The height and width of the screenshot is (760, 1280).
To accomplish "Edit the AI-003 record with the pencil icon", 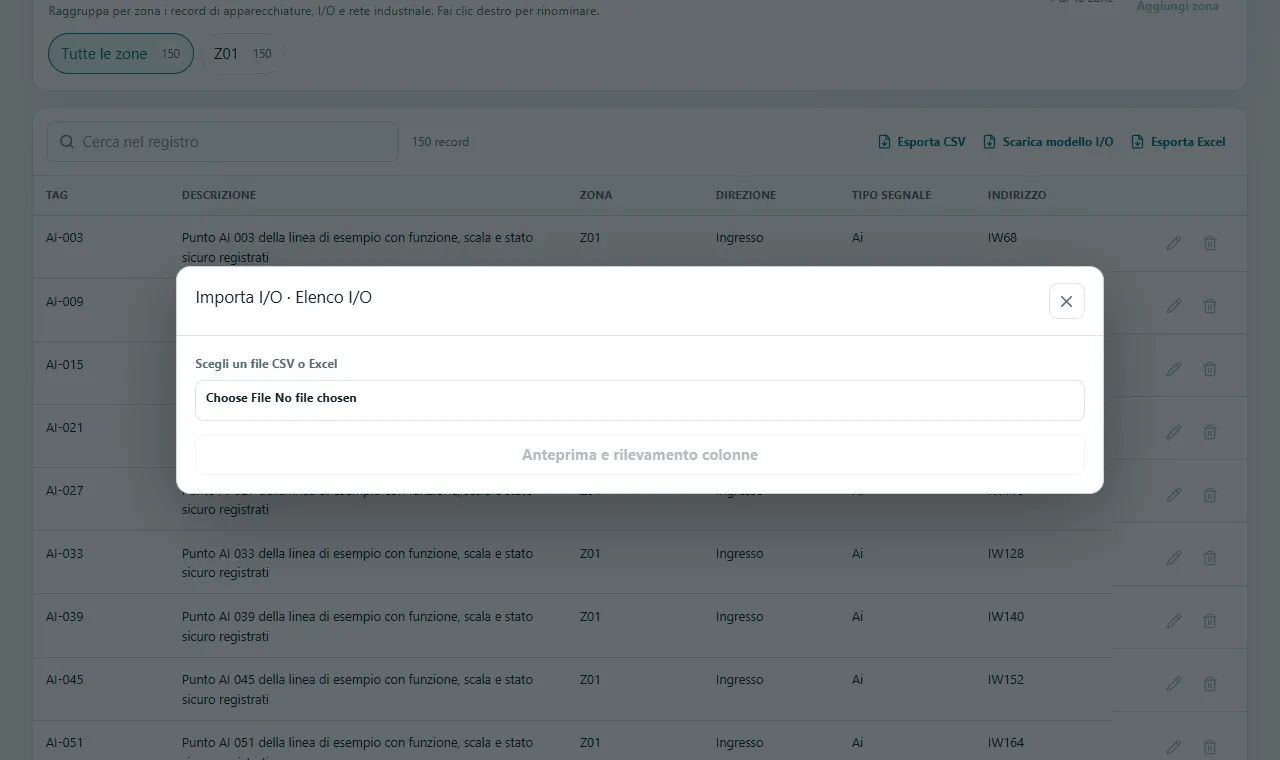I will (1174, 243).
